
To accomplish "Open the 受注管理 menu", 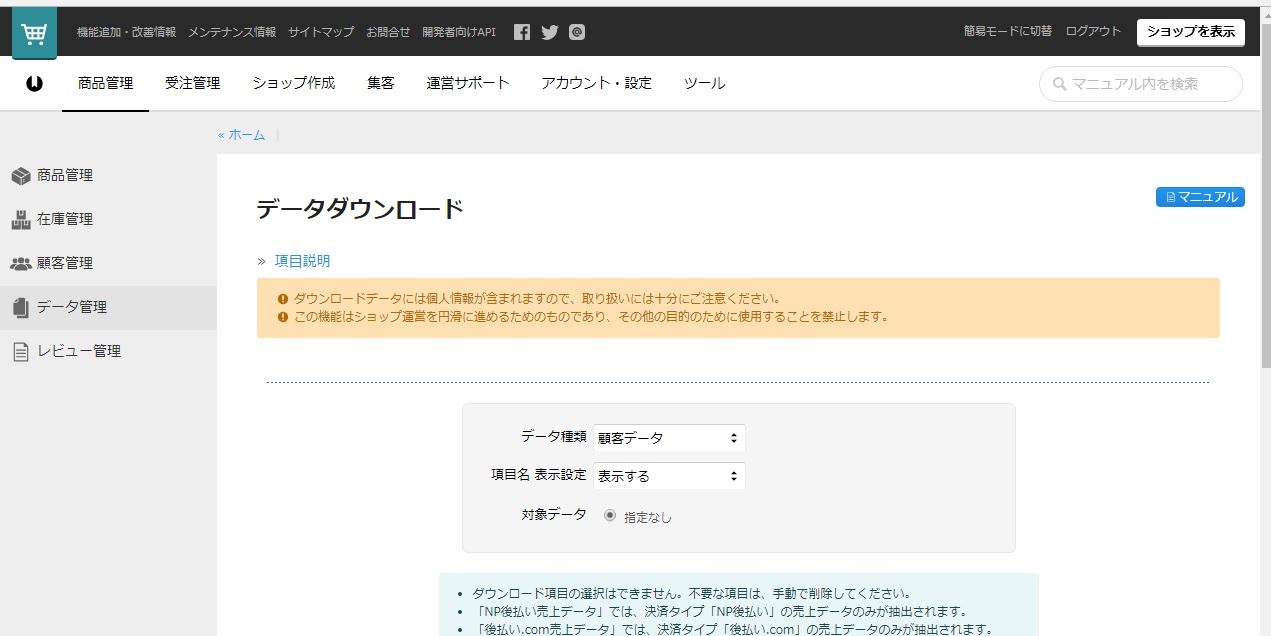I will tap(192, 83).
